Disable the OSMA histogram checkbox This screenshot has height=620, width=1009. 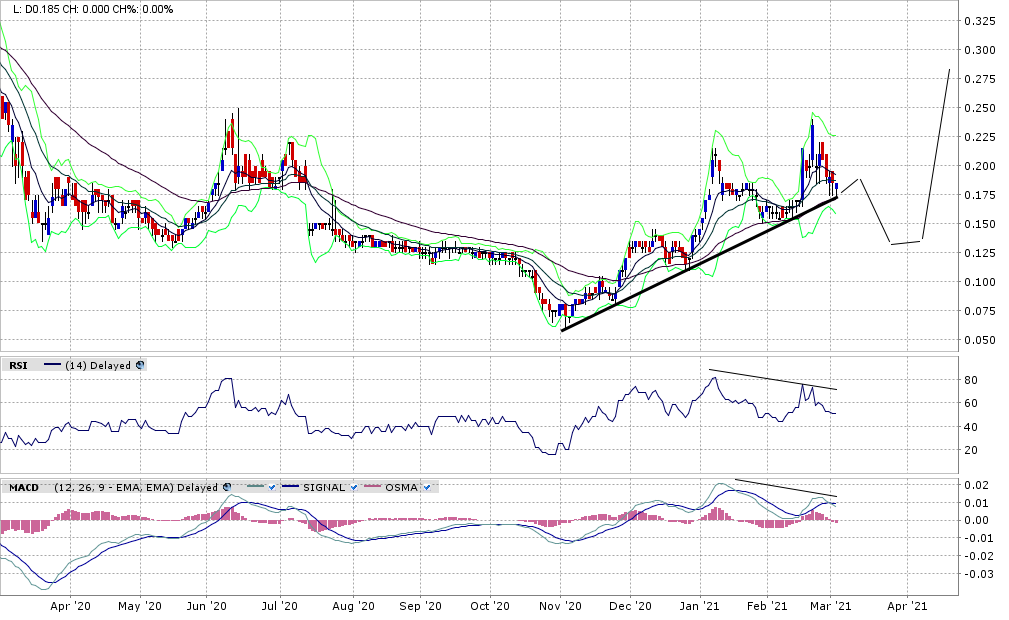click(x=428, y=487)
